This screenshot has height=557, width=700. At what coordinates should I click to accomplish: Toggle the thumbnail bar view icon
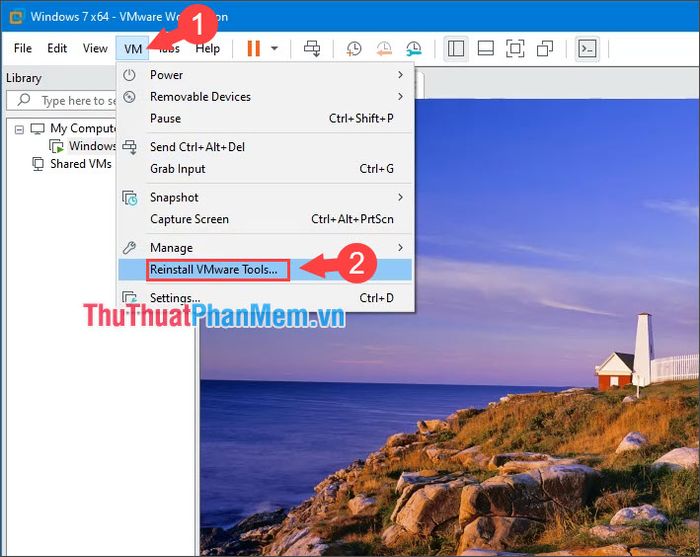[x=485, y=48]
